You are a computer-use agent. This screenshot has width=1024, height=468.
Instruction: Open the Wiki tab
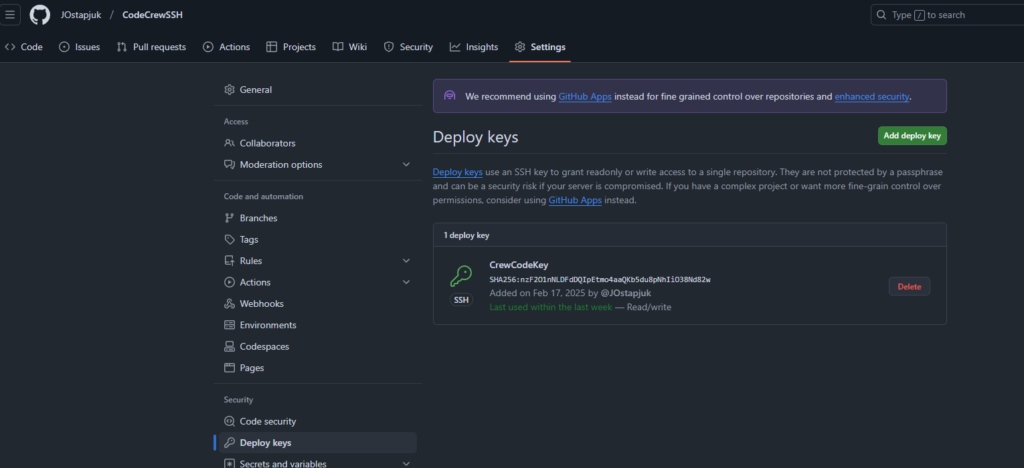[350, 47]
